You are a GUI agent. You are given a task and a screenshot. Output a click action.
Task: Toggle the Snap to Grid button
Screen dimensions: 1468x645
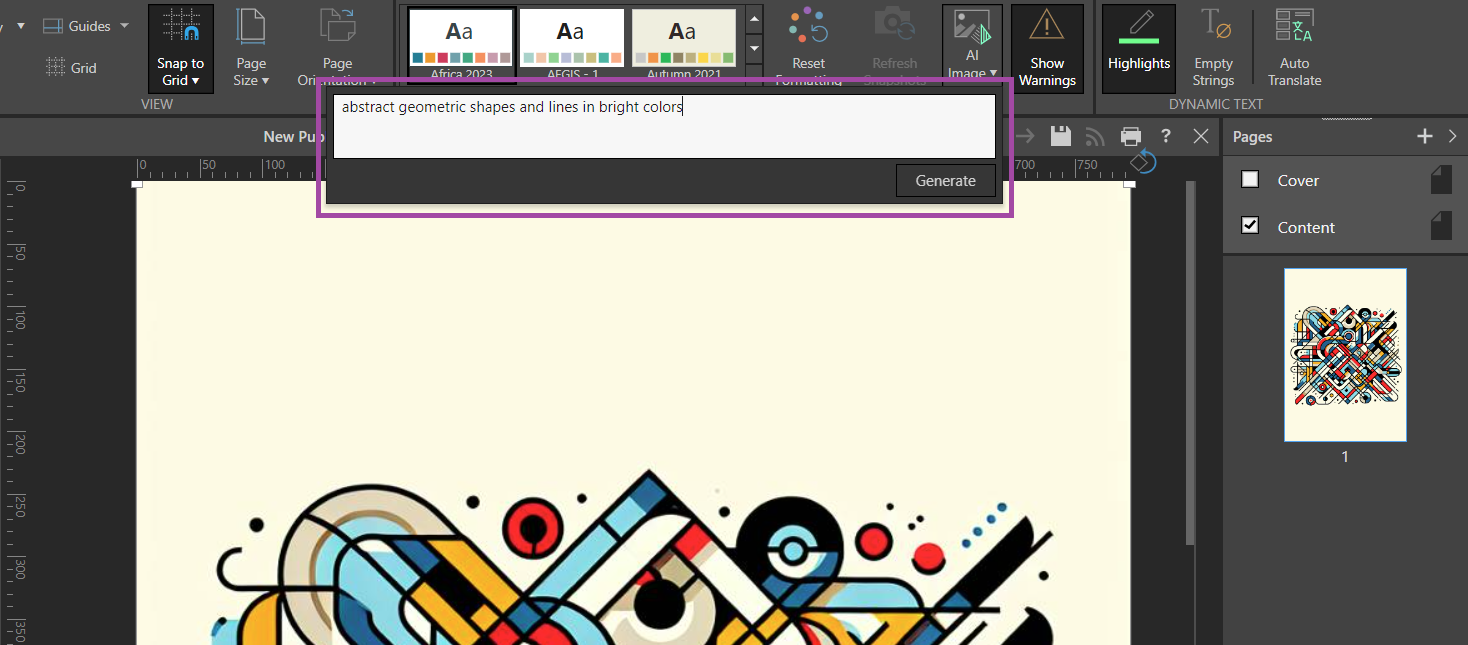(x=180, y=49)
